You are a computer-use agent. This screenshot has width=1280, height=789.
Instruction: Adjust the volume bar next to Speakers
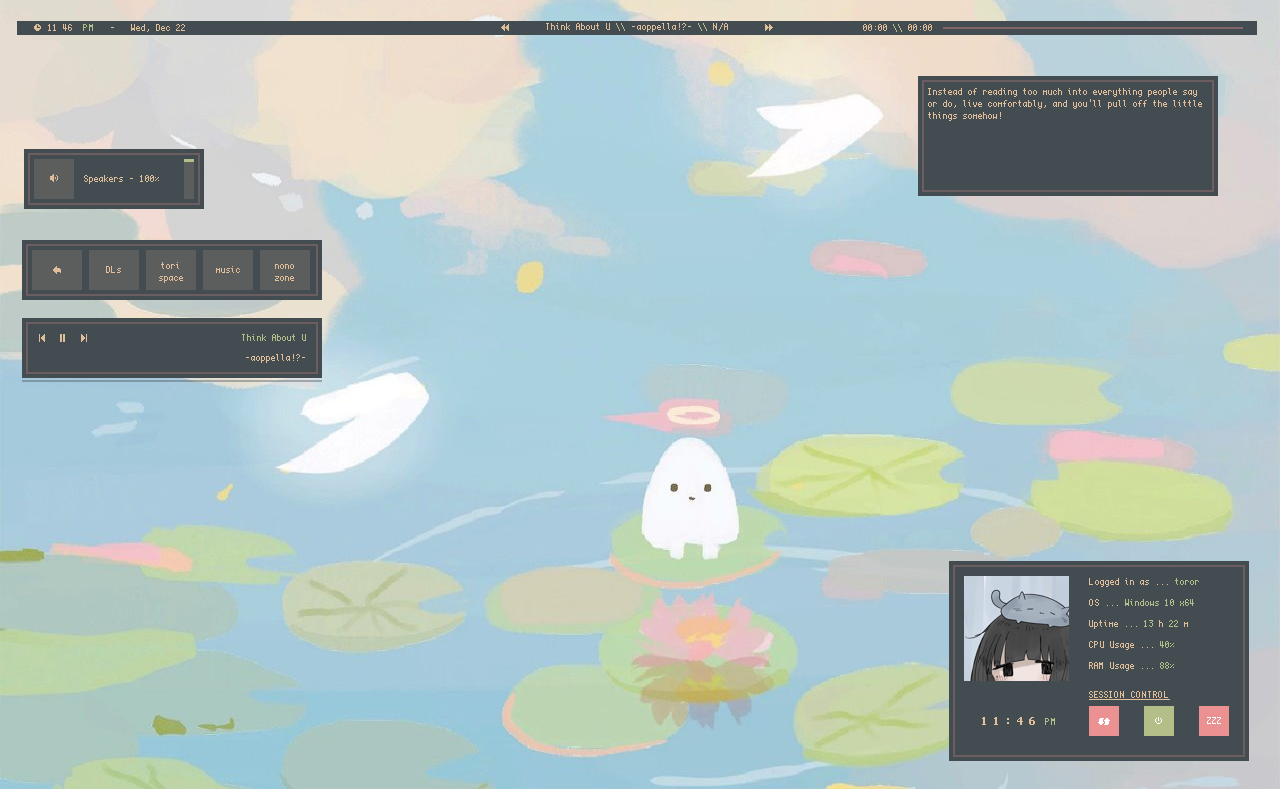[x=188, y=178]
